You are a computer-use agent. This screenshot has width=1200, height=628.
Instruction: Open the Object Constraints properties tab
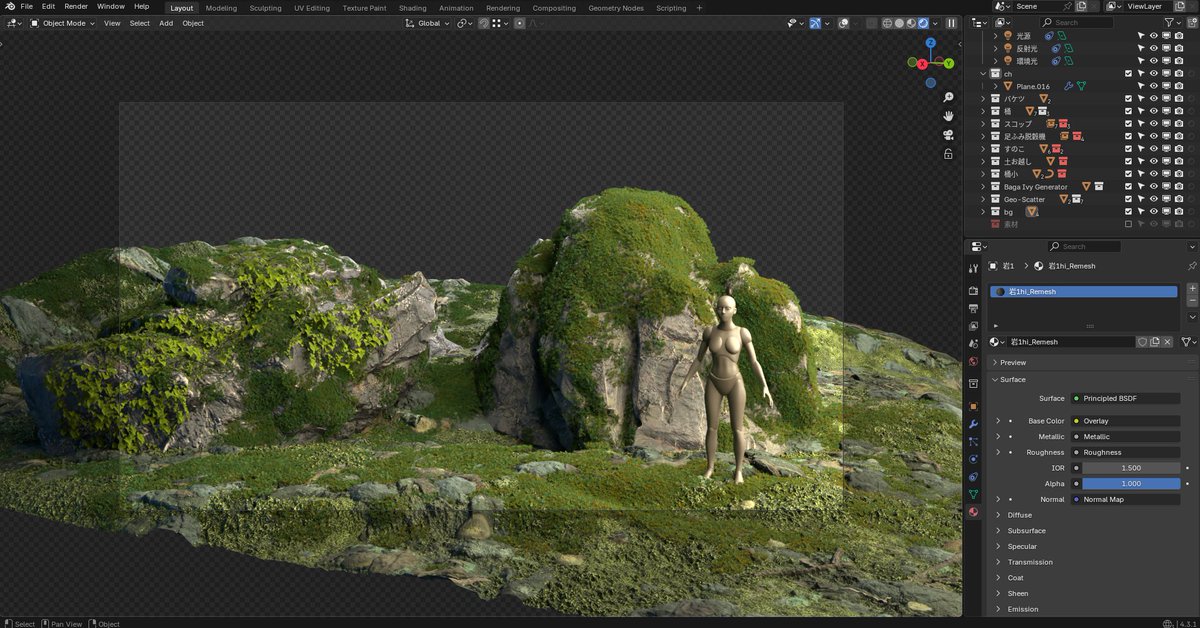click(x=973, y=477)
